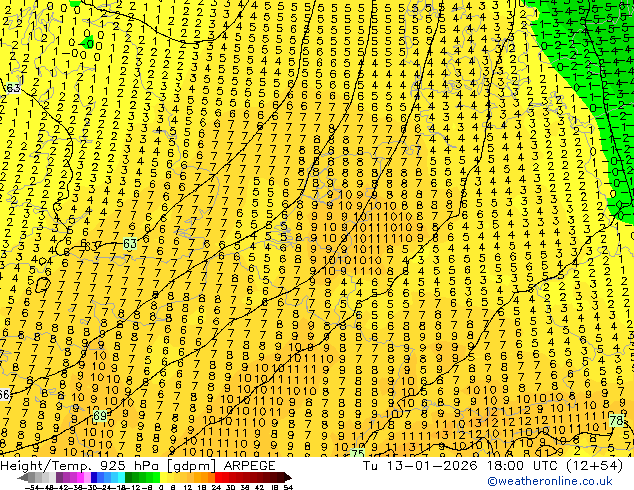This screenshot has height=490, width=634.
Task: Click the (12+54) forecast offset text
Action: [x=594, y=465]
